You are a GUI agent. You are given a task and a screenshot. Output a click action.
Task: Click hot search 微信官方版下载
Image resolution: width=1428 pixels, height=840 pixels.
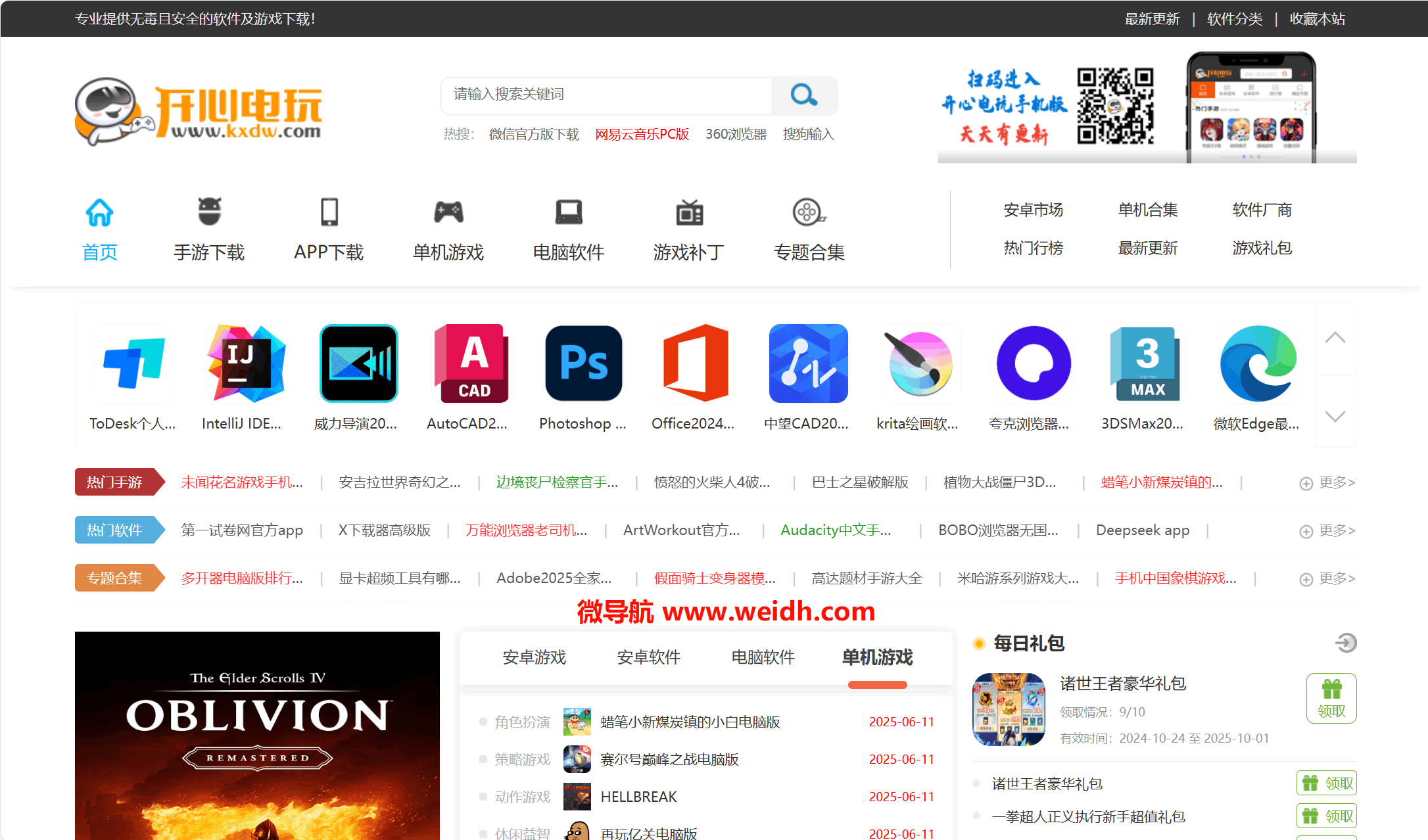click(x=534, y=134)
